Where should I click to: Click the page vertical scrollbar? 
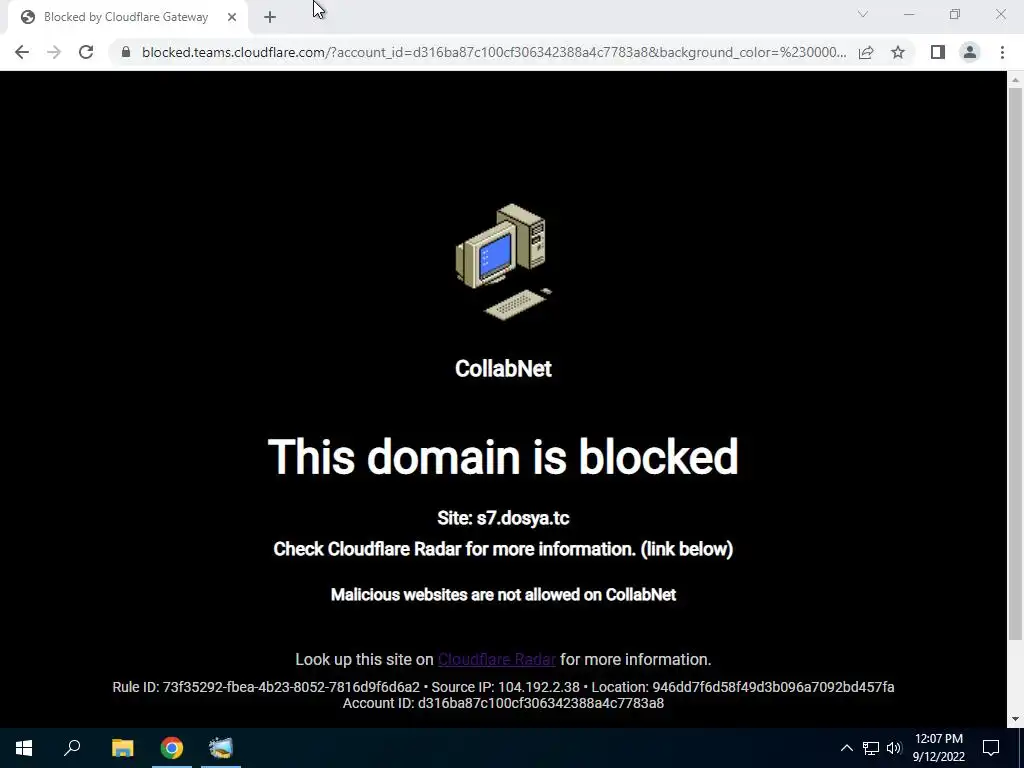pos(1015,363)
